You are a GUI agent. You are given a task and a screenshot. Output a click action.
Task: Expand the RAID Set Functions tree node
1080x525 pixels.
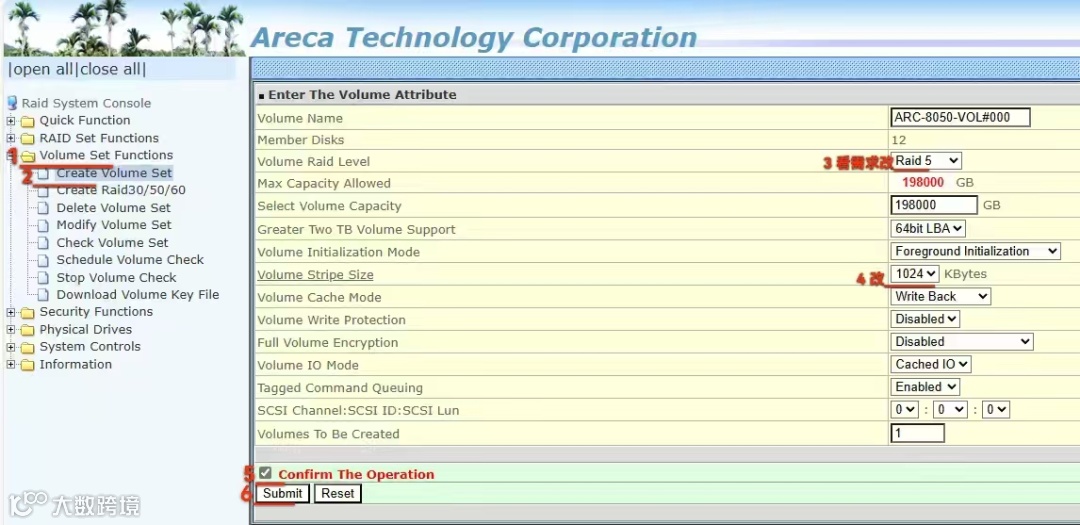[x=11, y=138]
